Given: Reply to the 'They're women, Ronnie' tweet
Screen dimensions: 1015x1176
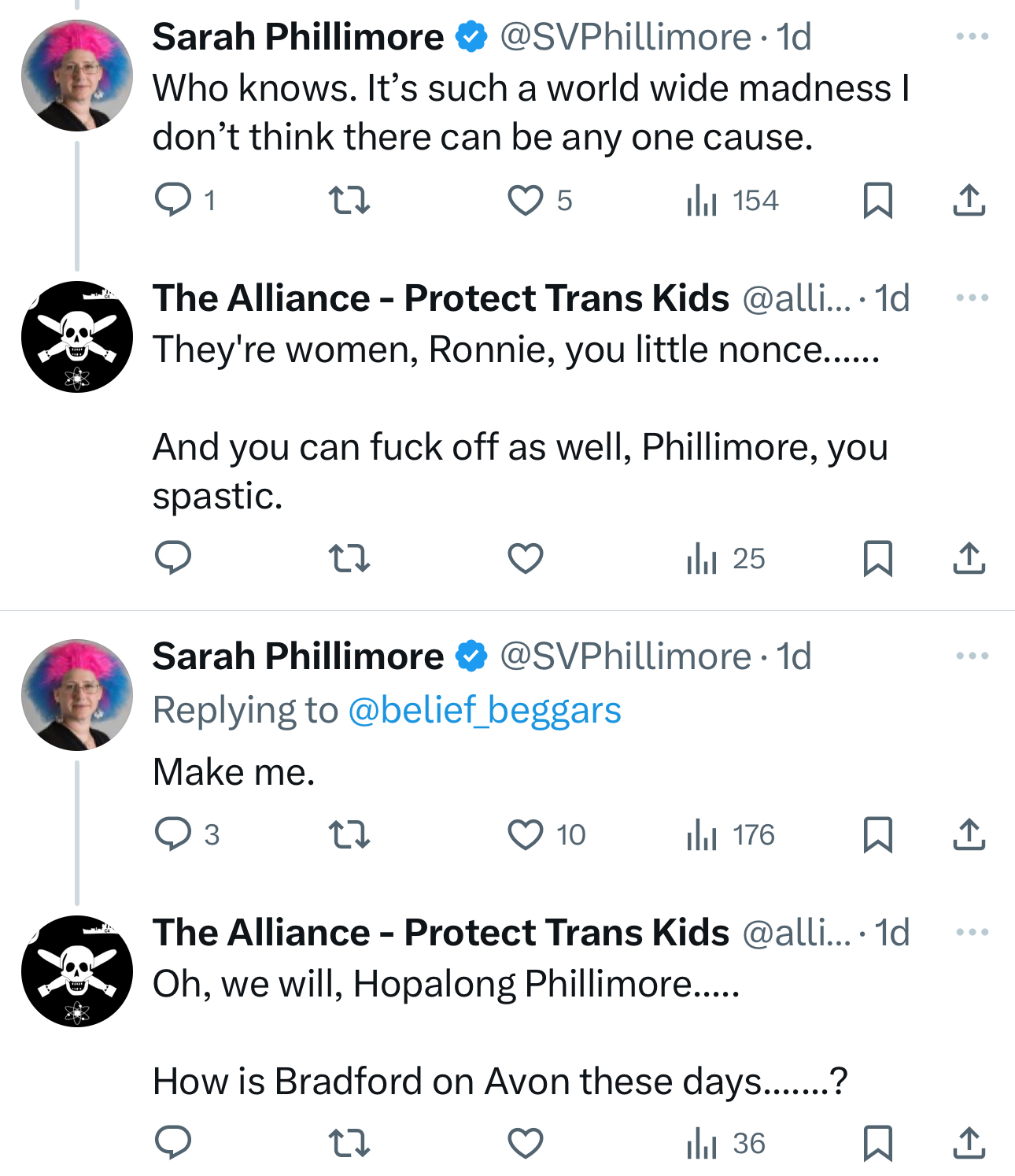Looking at the screenshot, I should [173, 558].
